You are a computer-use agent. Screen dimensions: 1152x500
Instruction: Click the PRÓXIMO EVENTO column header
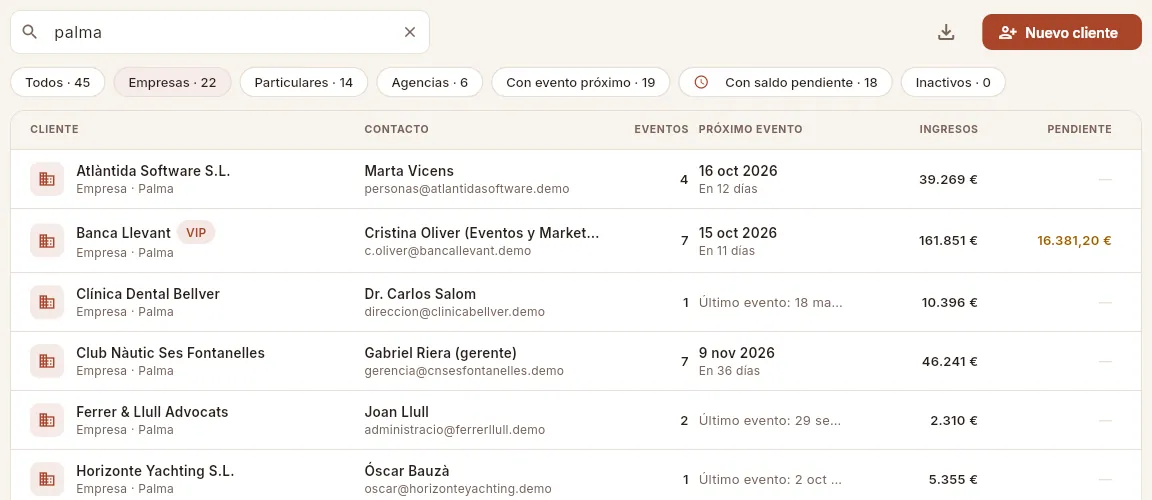tap(750, 129)
